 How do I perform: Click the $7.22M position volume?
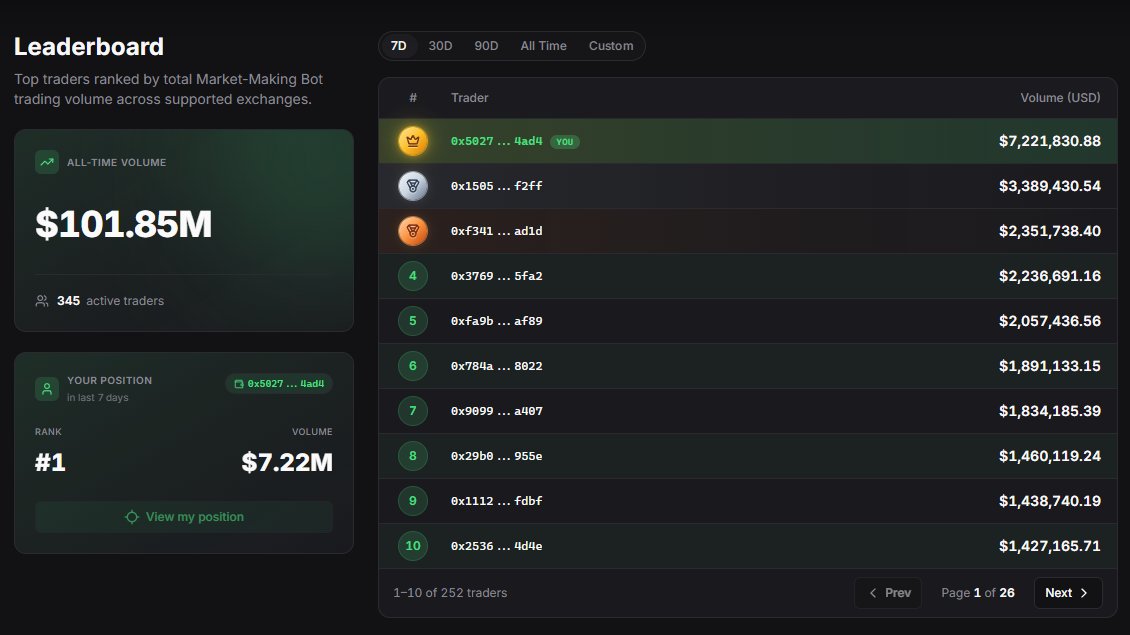point(287,462)
